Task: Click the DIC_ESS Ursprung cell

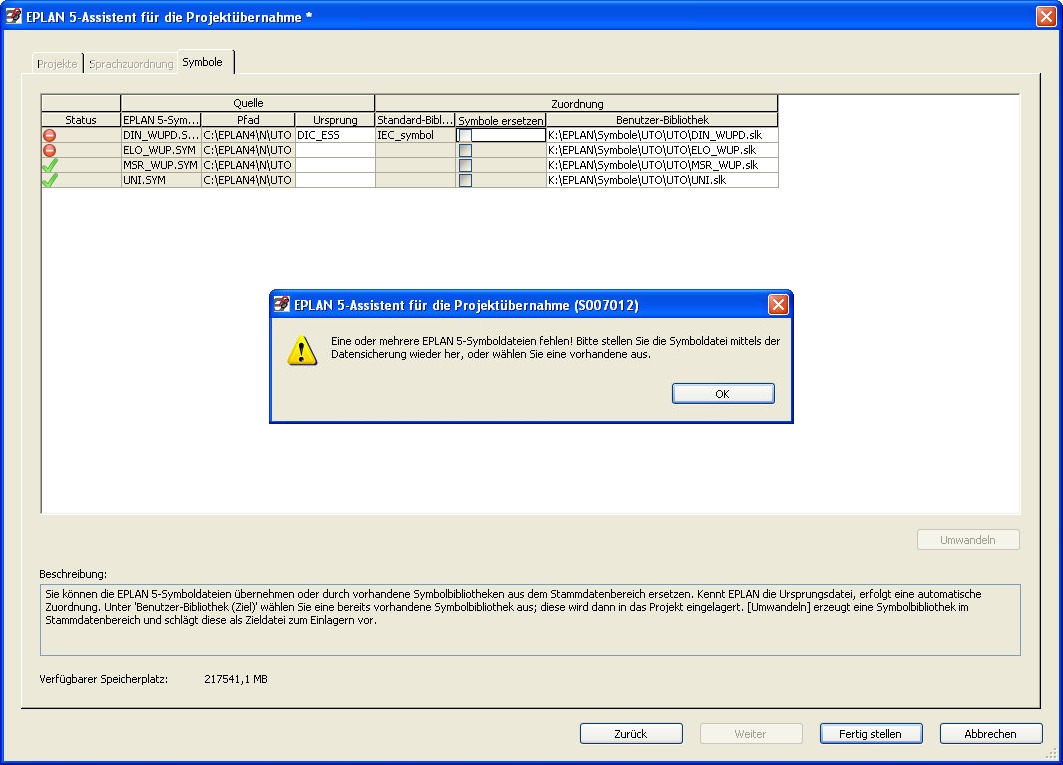Action: [335, 135]
